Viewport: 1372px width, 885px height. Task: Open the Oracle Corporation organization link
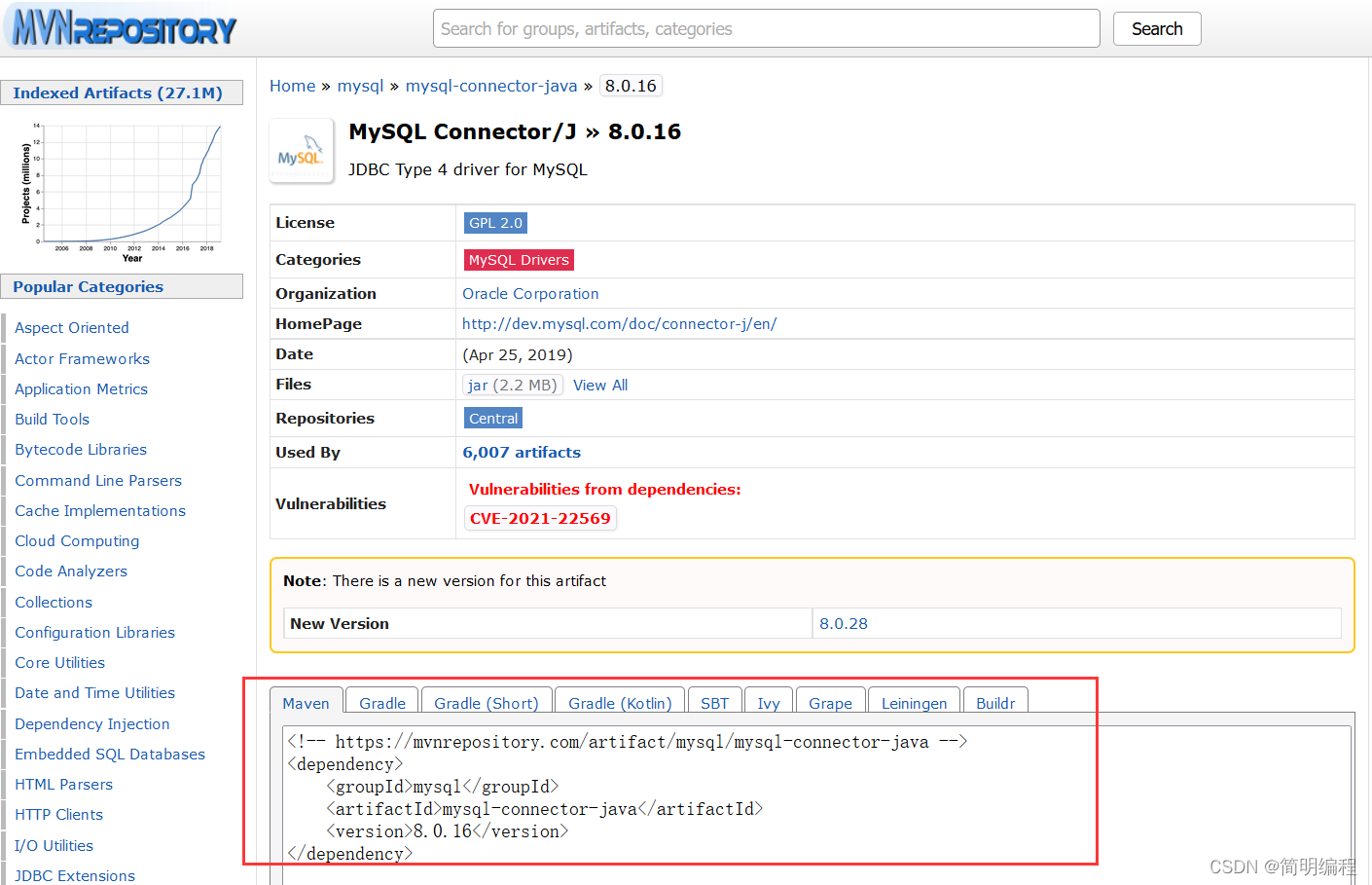point(530,294)
